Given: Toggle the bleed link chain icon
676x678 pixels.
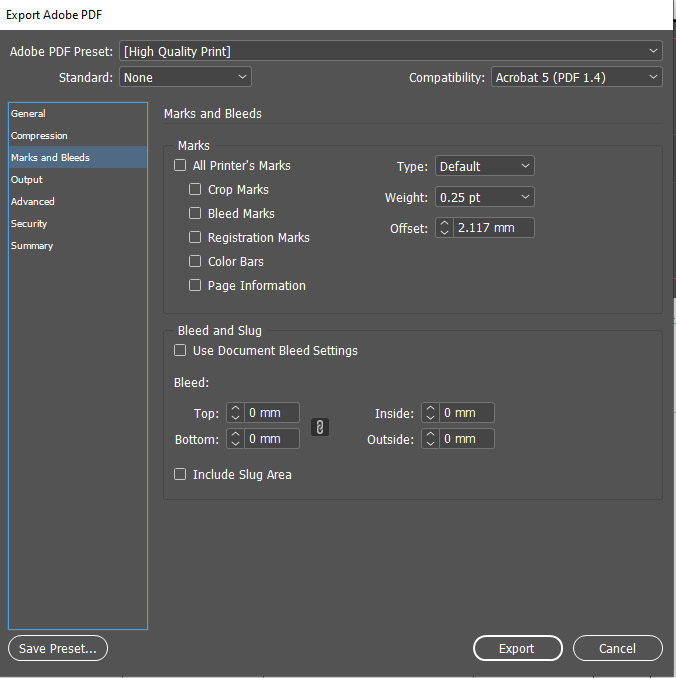Looking at the screenshot, I should coord(320,427).
